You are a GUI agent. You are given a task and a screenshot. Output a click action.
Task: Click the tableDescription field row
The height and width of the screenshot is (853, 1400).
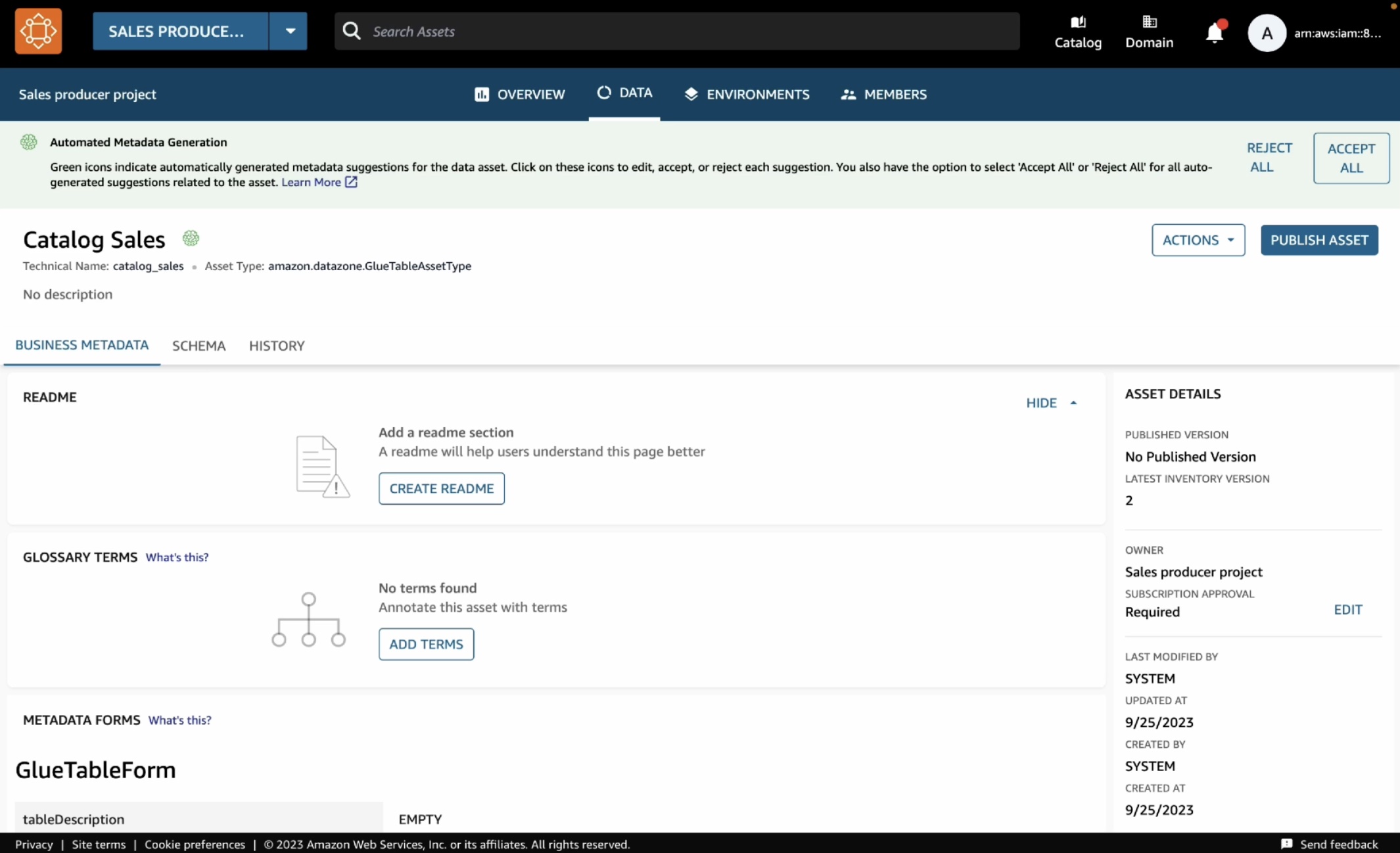pyautogui.click(x=198, y=819)
